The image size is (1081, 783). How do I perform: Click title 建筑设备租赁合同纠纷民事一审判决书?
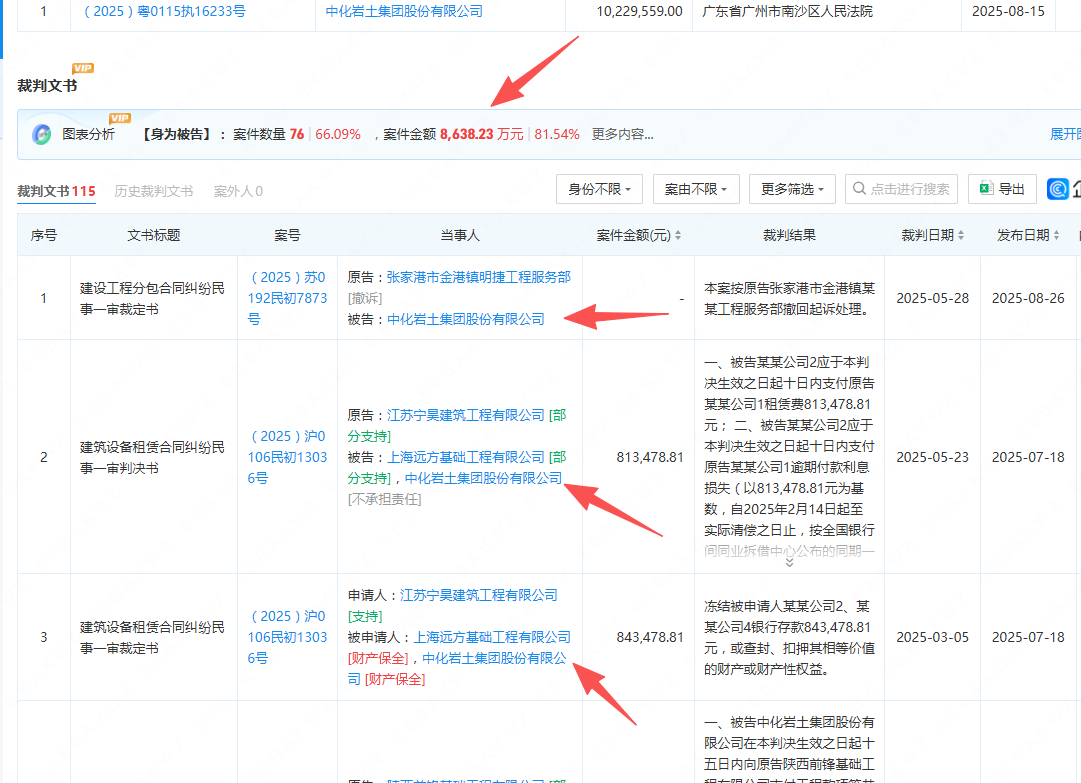coord(152,458)
